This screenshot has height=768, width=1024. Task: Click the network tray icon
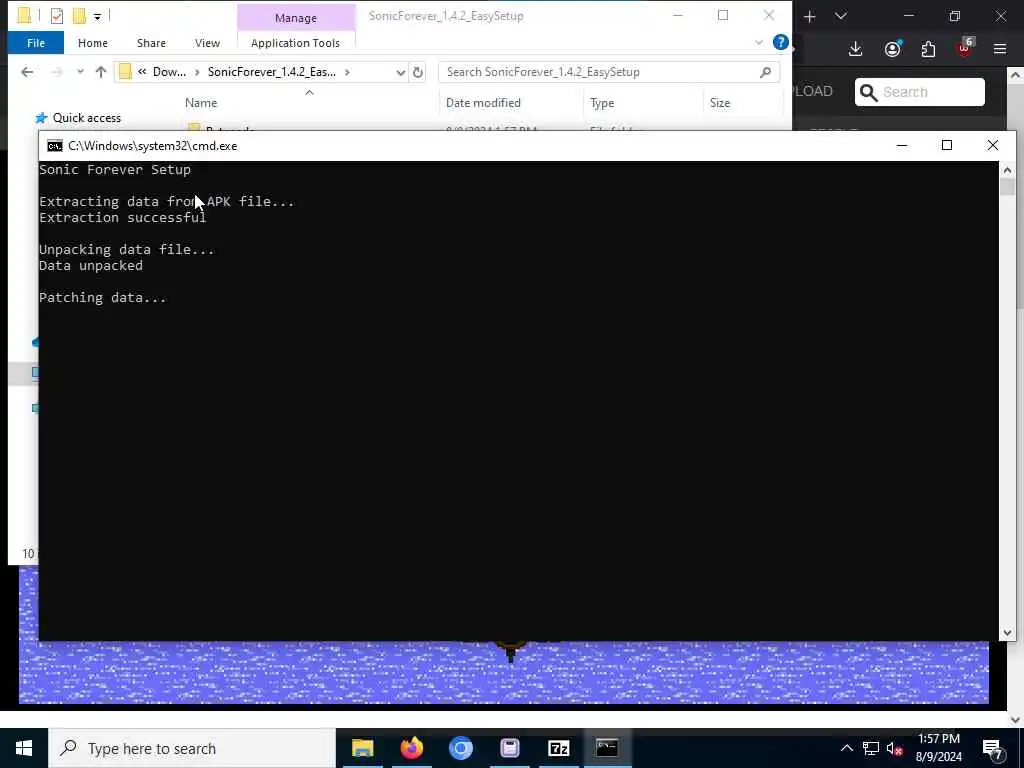point(871,748)
